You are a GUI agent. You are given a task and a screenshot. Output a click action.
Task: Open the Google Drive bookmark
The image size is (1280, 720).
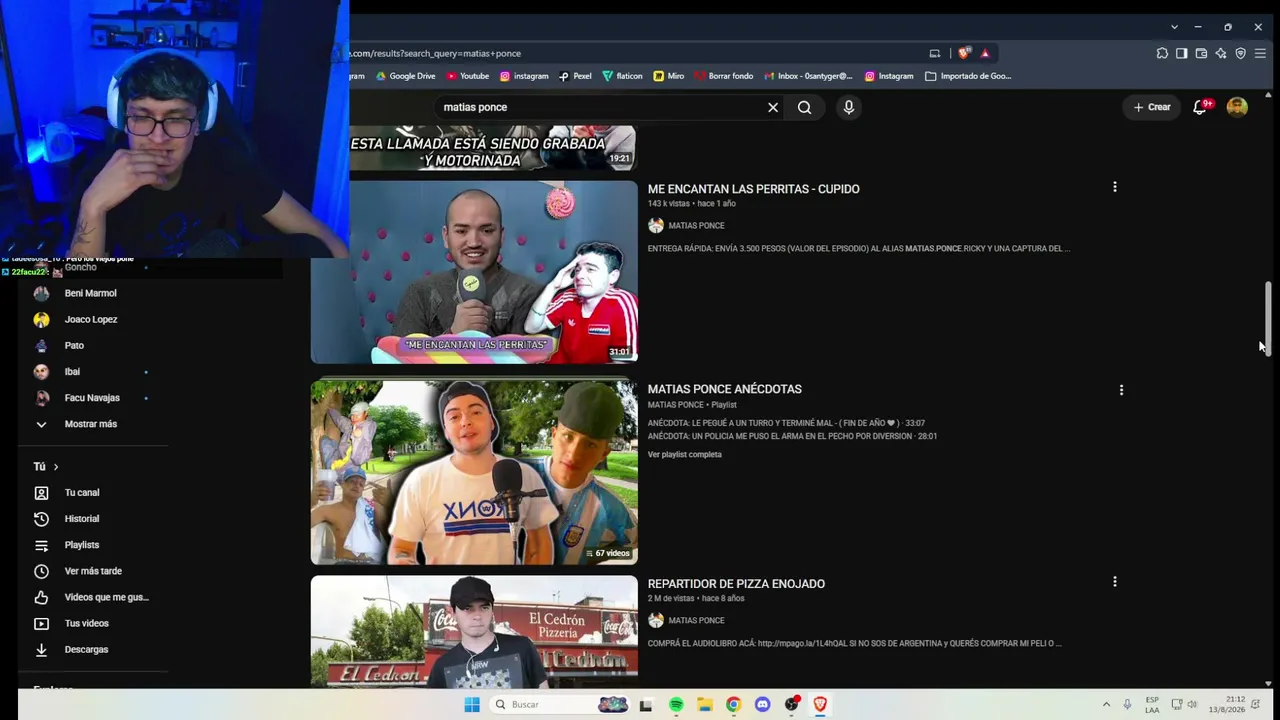406,76
